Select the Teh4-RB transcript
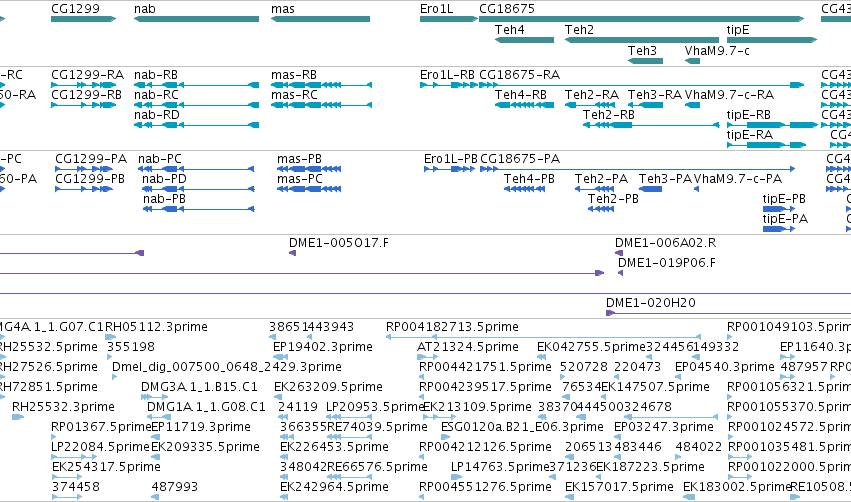The width and height of the screenshot is (851, 502). coord(524,105)
